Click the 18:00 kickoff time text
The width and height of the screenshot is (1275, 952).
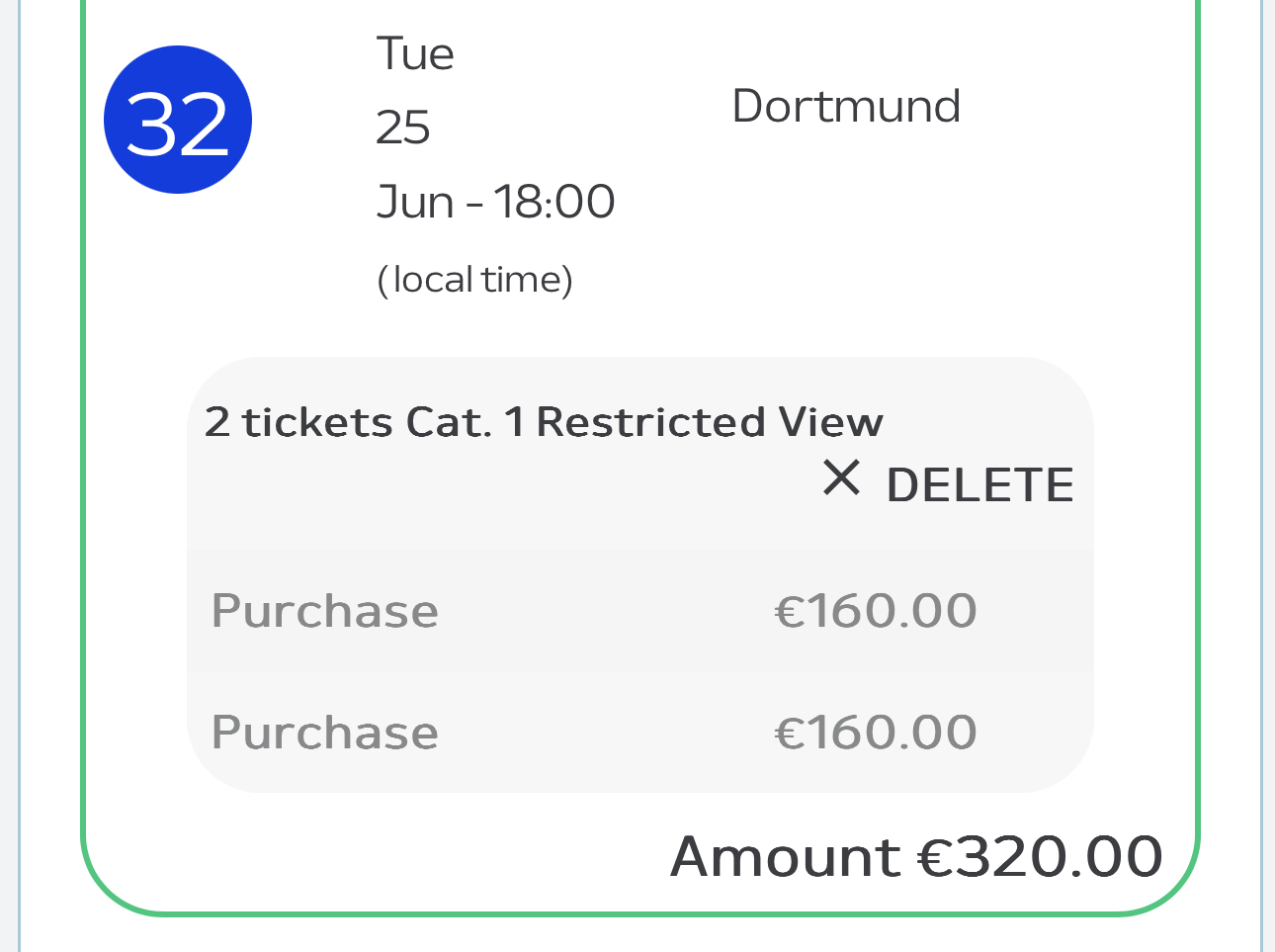click(554, 202)
